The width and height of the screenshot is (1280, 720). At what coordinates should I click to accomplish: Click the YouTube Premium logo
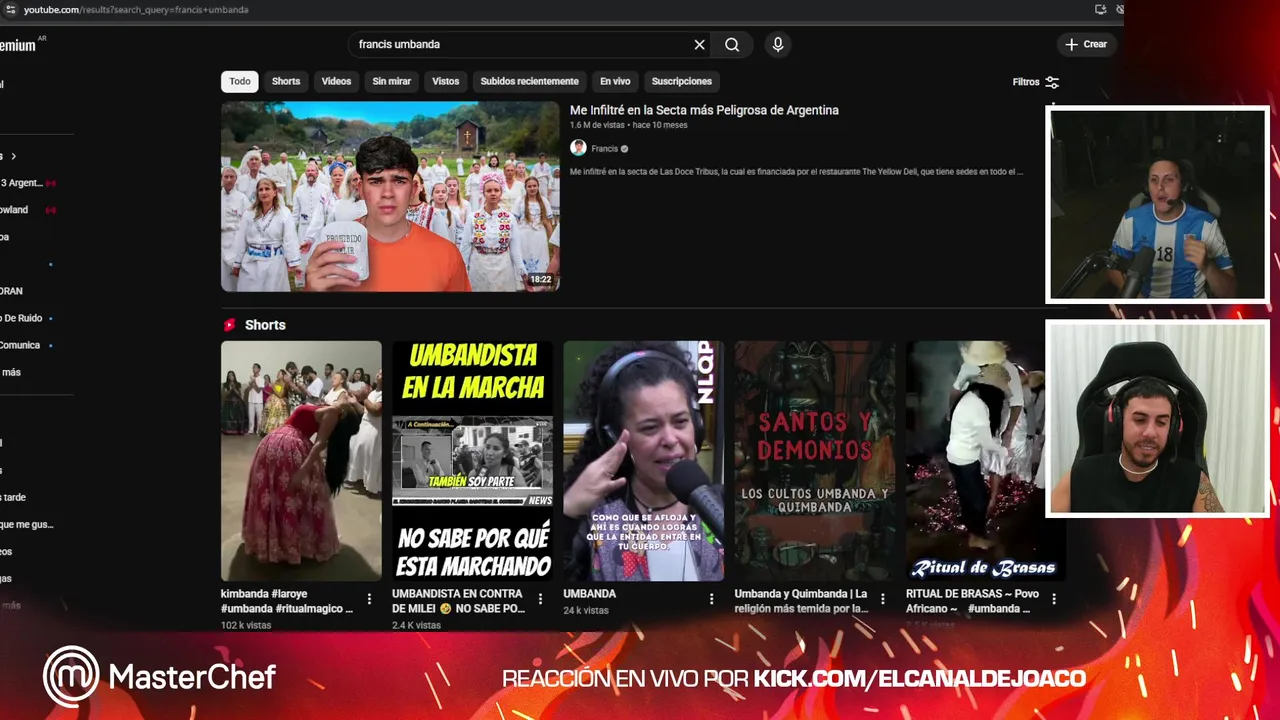[x=20, y=45]
